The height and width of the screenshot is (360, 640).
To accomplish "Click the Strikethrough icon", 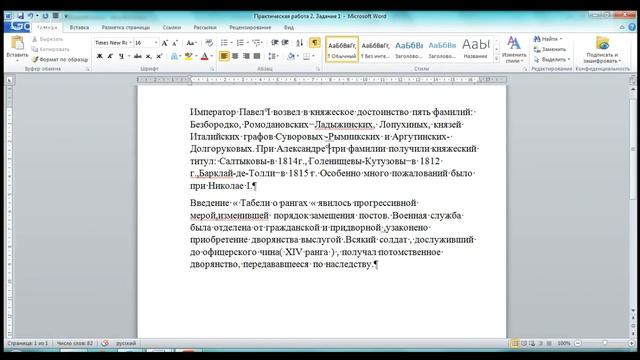I will [138, 56].
